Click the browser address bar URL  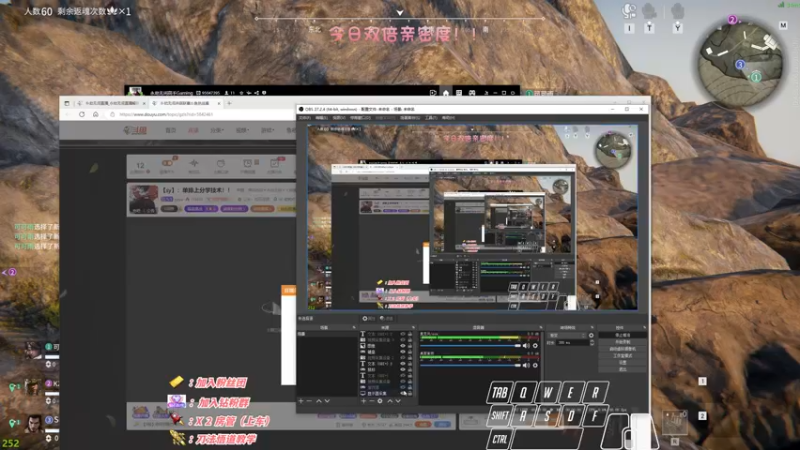[166, 114]
